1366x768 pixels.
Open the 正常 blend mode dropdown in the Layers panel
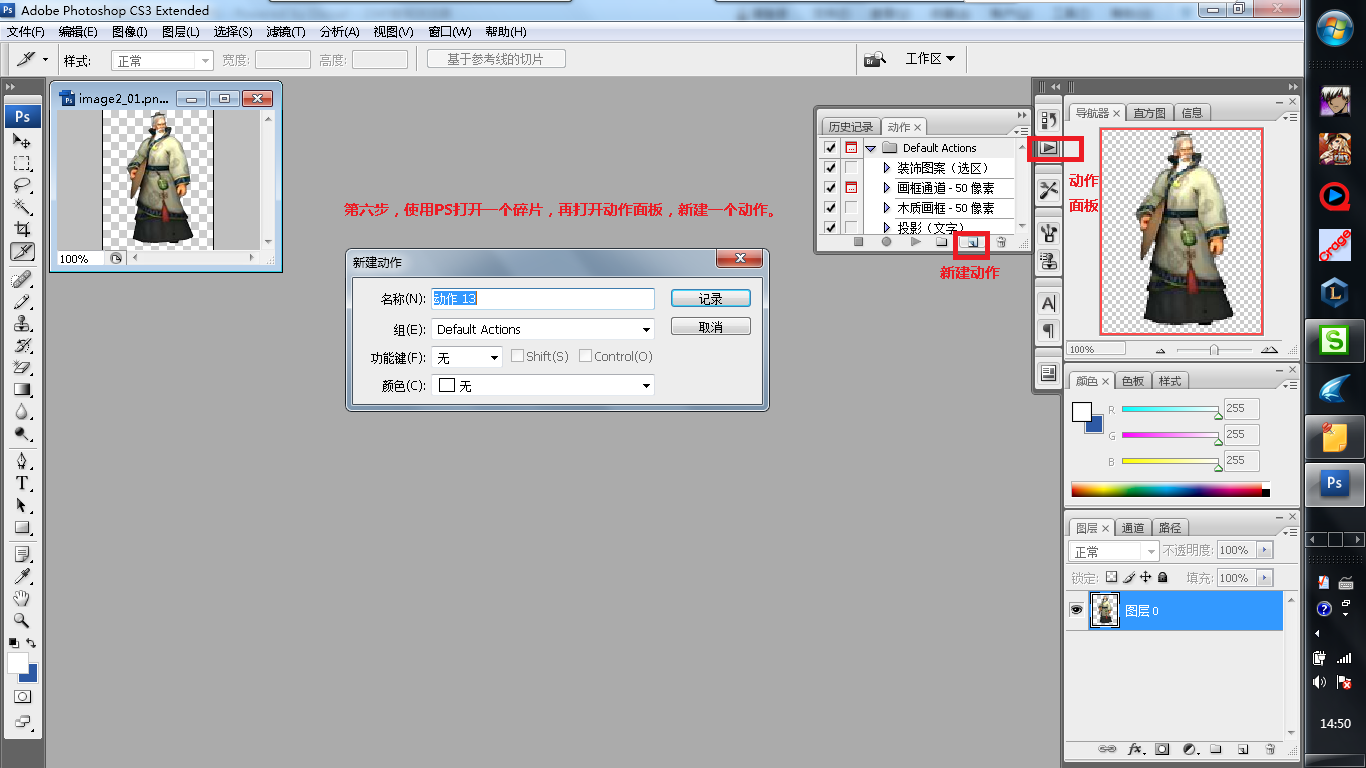click(1114, 551)
